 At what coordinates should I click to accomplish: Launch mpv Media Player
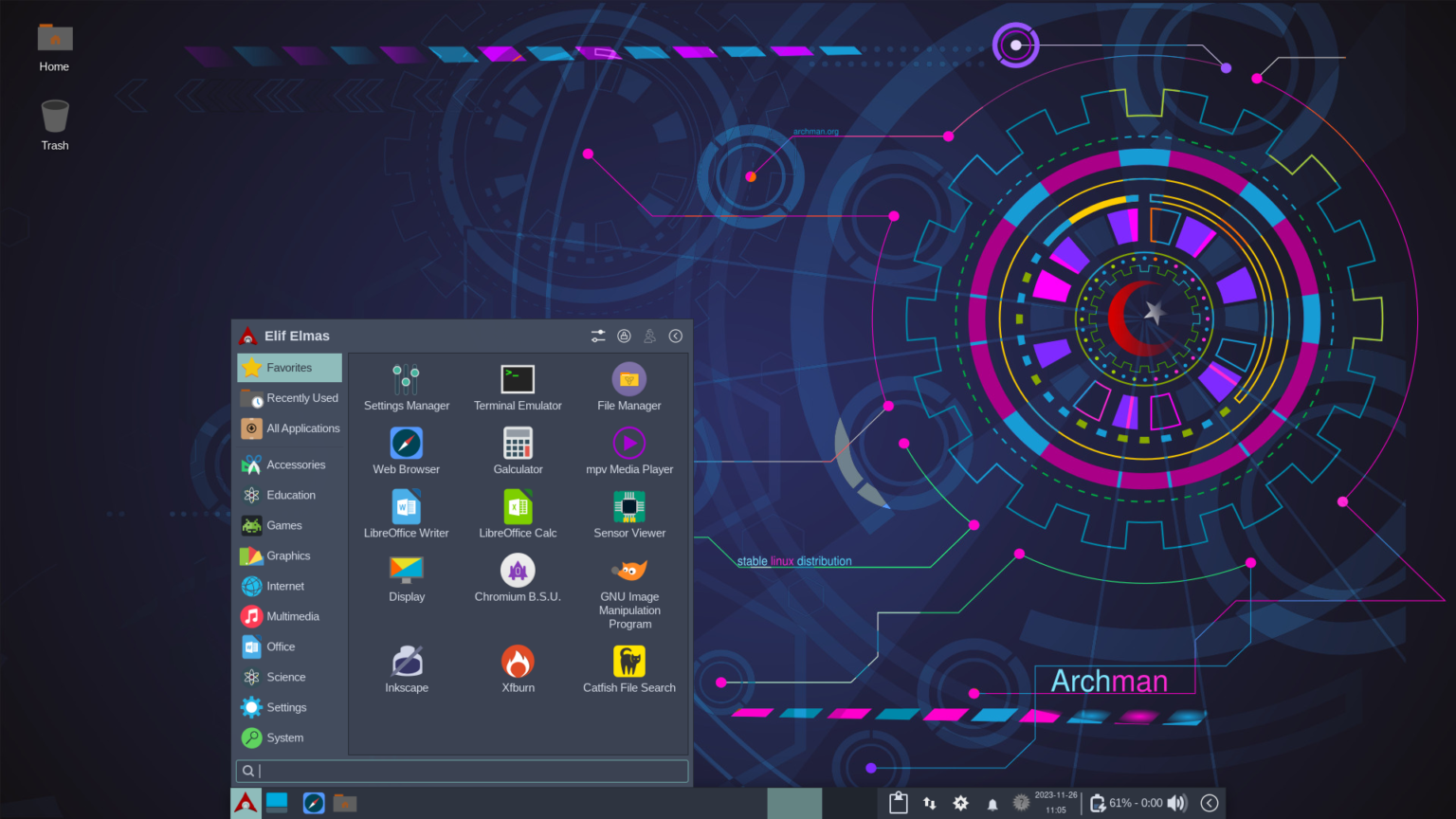tap(628, 444)
